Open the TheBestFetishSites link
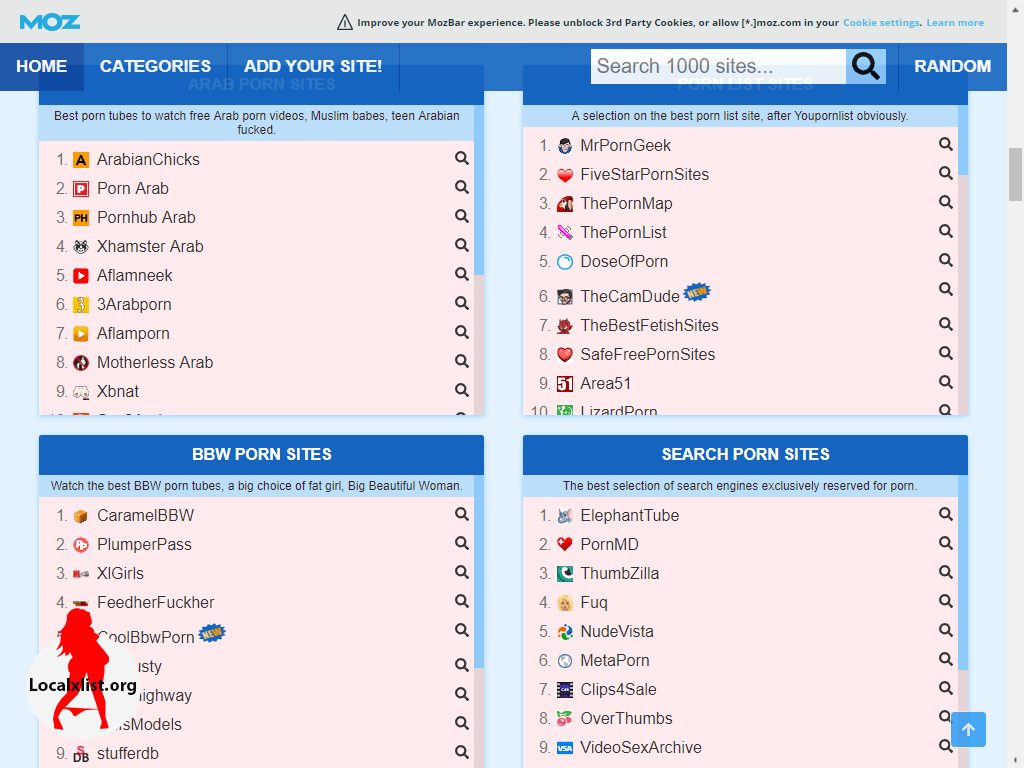This screenshot has width=1024, height=768. [650, 325]
